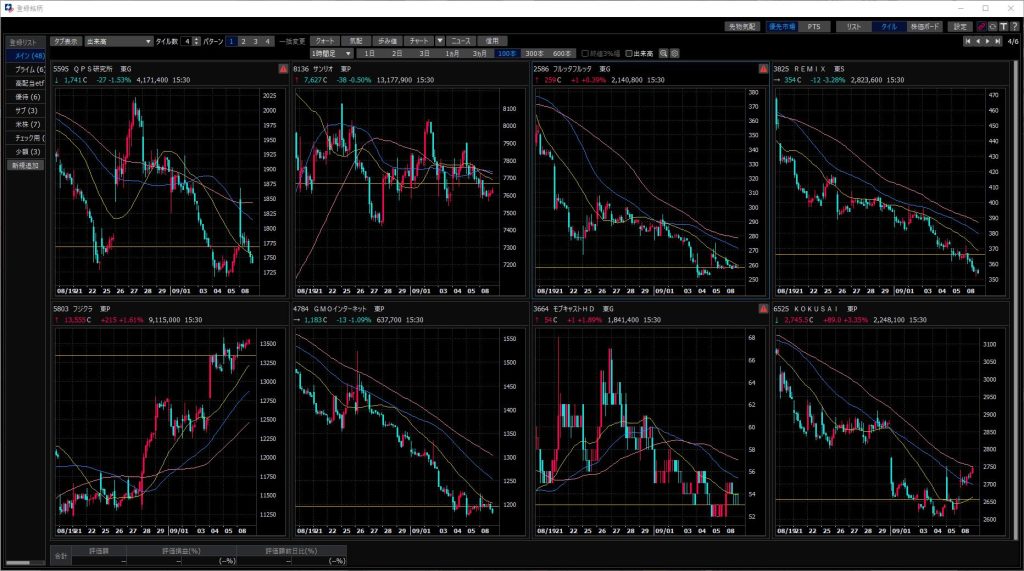Go to the next page arrow
The image size is (1024, 571).
coord(989,41)
